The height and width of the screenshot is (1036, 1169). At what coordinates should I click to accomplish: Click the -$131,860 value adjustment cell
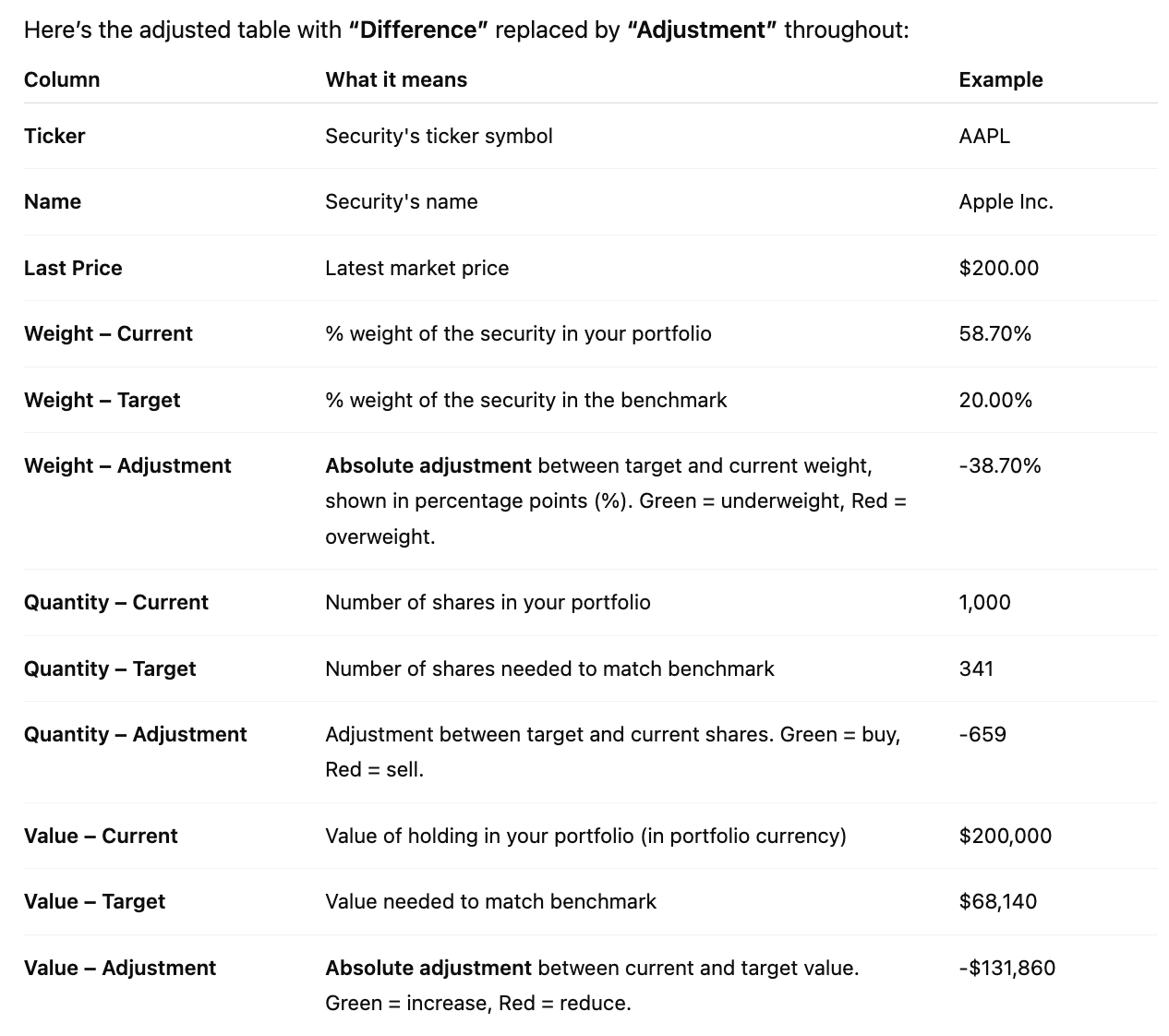click(1006, 968)
